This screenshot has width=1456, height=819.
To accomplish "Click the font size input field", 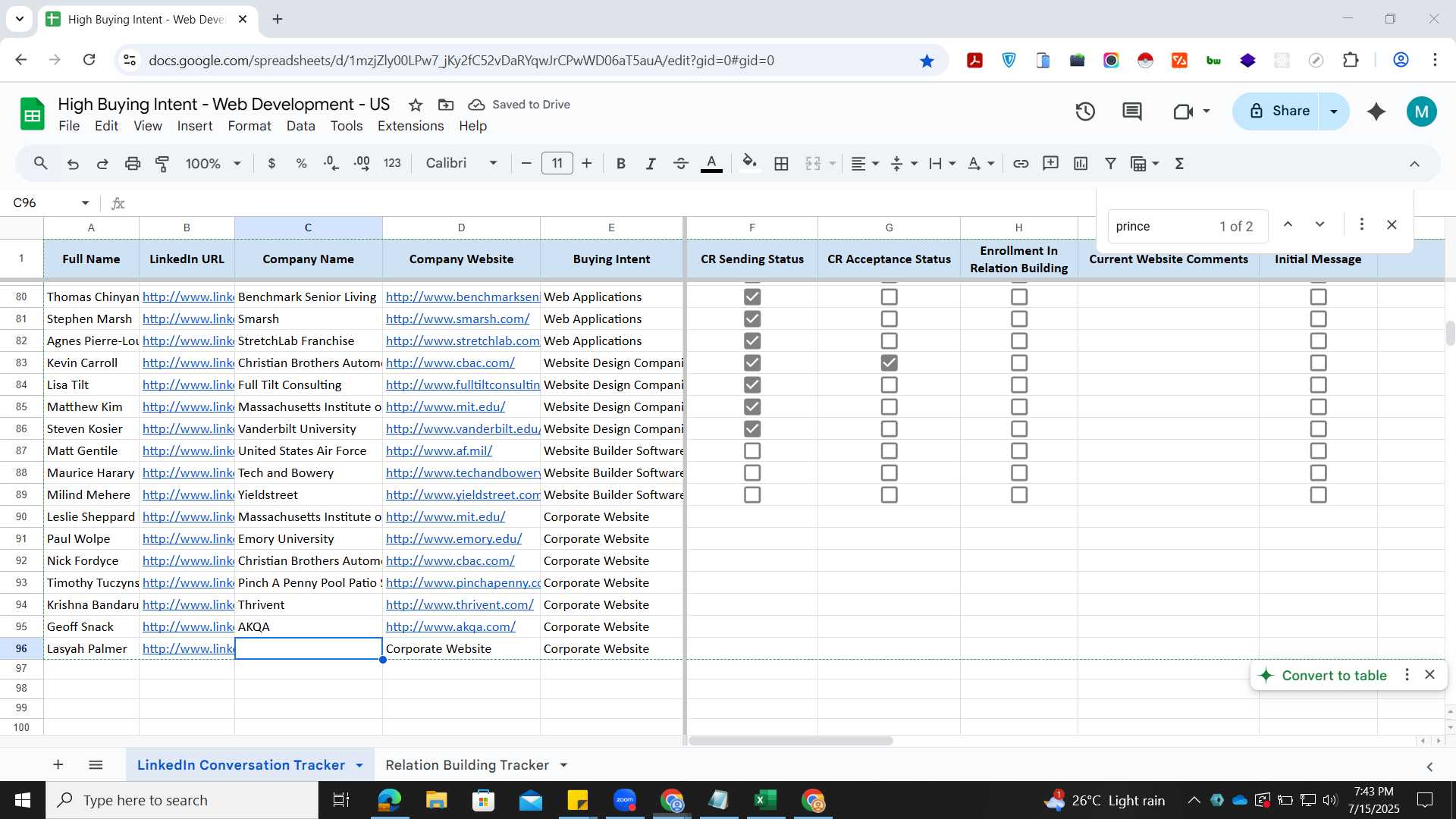I will 557,164.
